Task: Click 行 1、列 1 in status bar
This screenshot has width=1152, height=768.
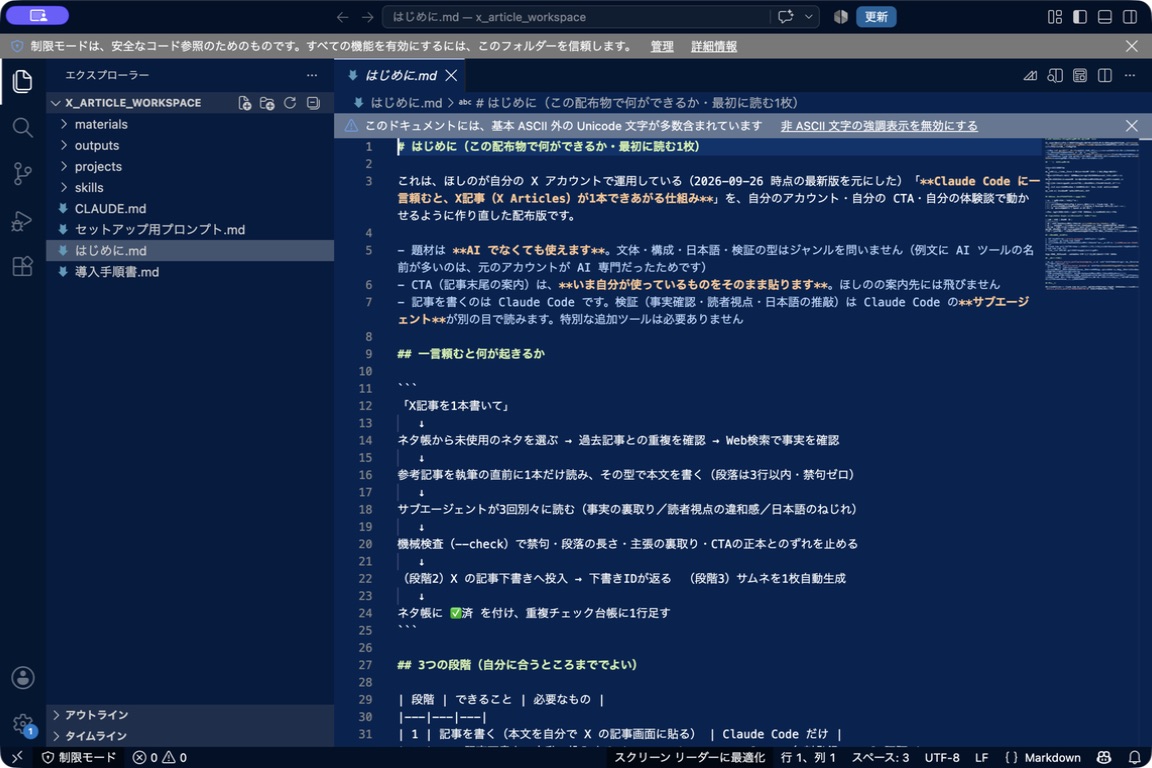Action: point(807,758)
